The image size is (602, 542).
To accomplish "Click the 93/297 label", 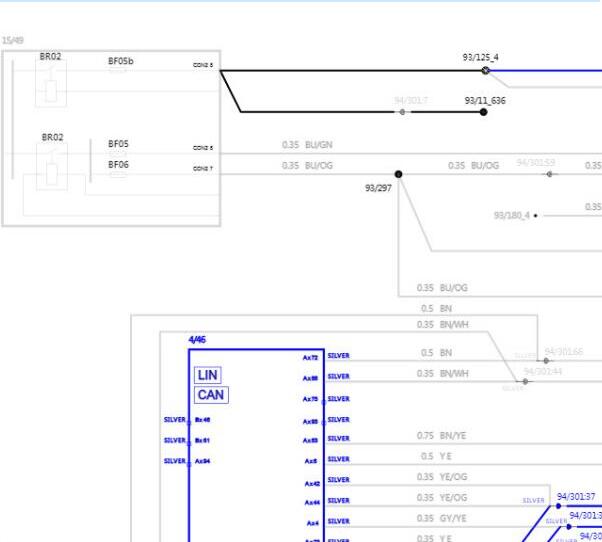I will click(x=378, y=188).
